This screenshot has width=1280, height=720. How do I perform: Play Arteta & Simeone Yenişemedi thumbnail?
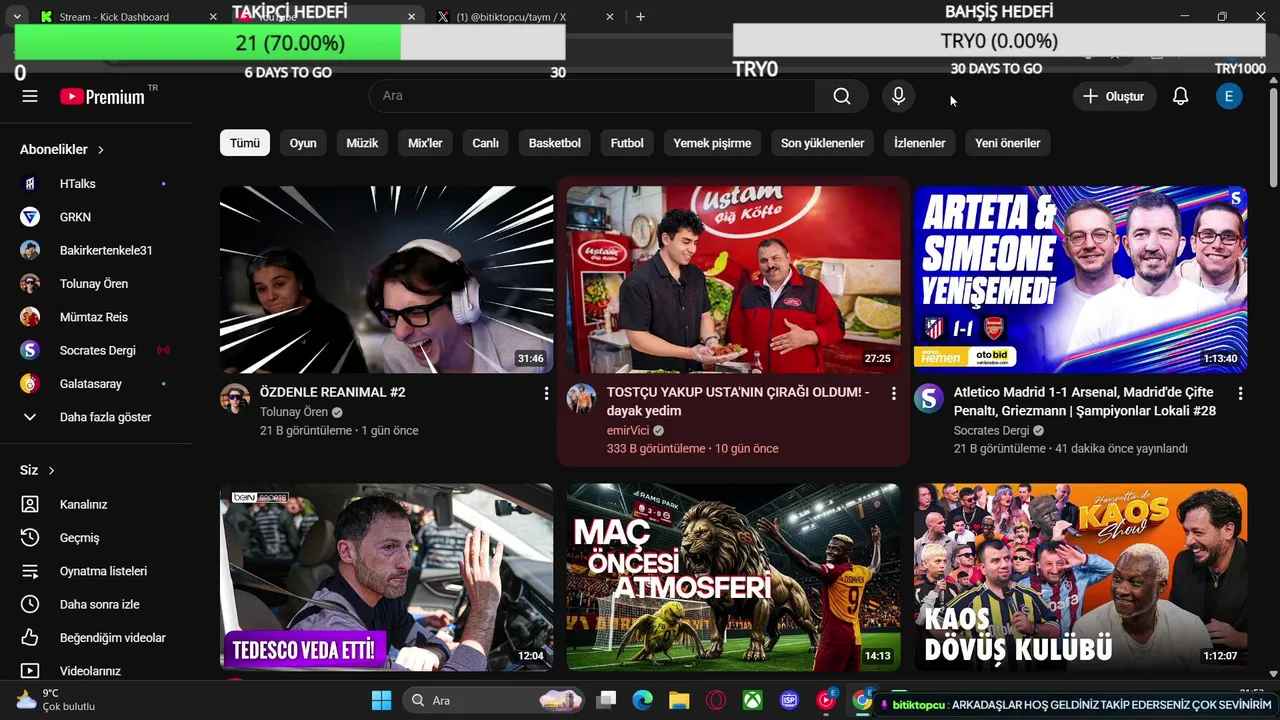[x=1080, y=279]
